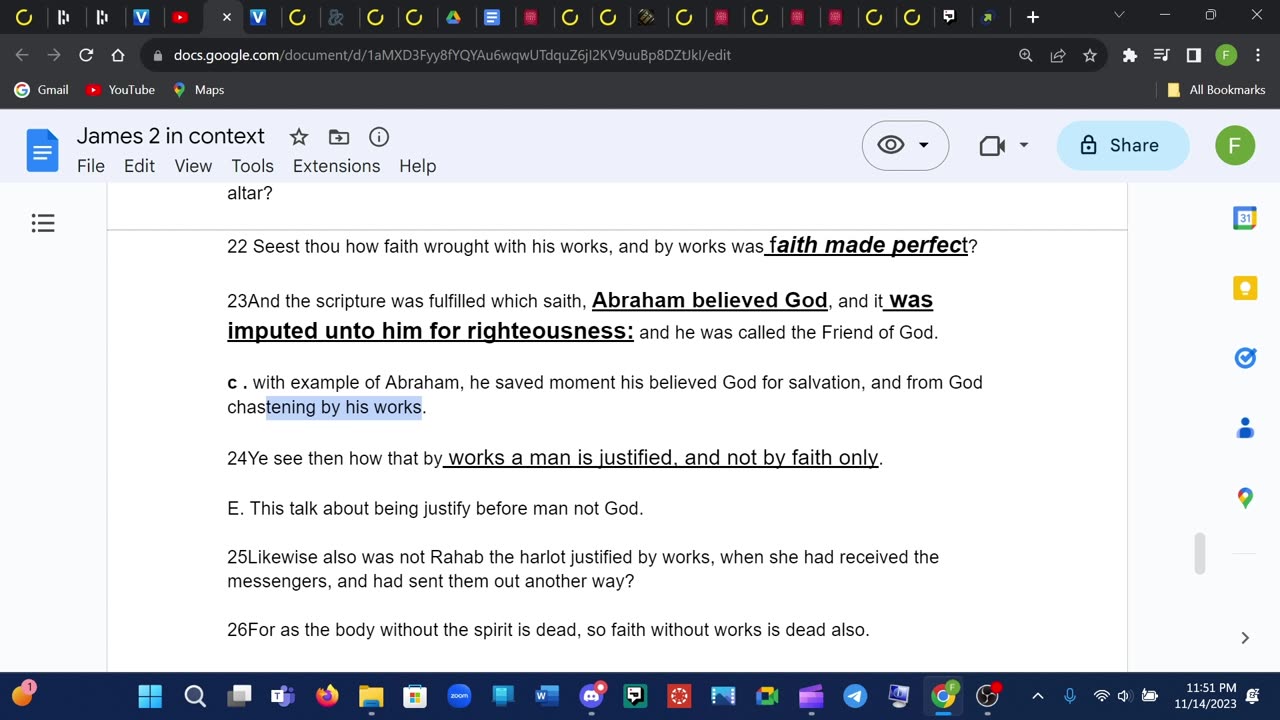Screen dimensions: 1280x720
Task: Open Windows Start menu
Action: [150, 696]
